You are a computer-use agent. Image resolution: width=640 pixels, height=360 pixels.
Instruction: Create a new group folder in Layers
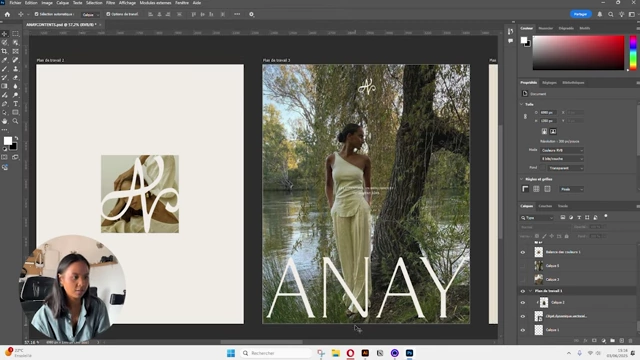(x=613, y=340)
